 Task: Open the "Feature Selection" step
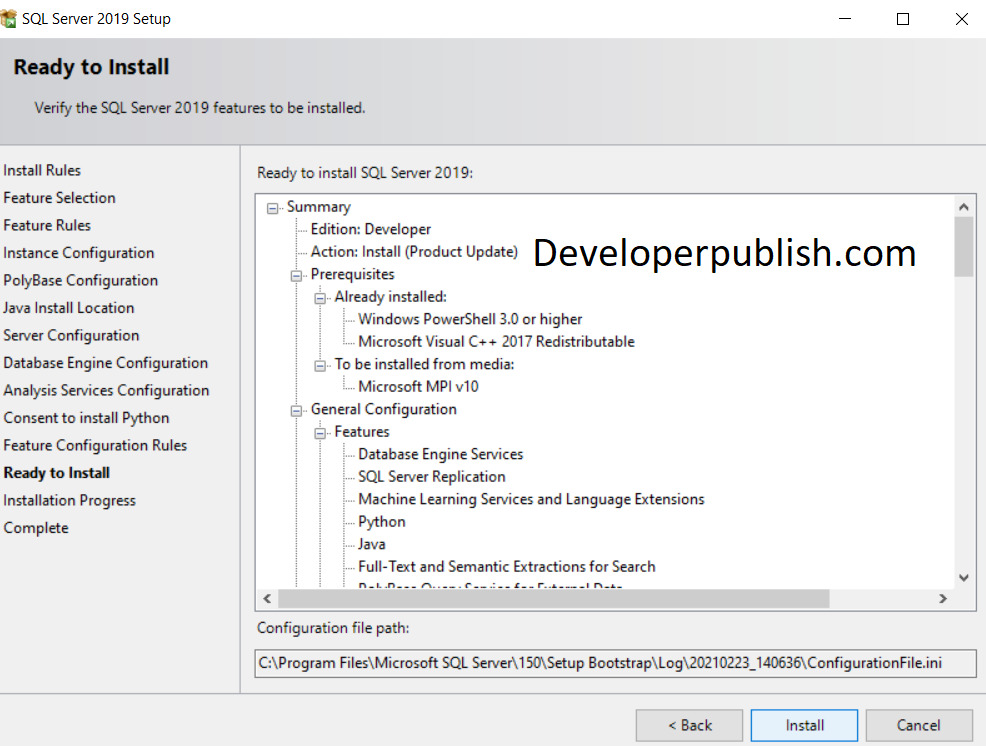click(x=59, y=197)
